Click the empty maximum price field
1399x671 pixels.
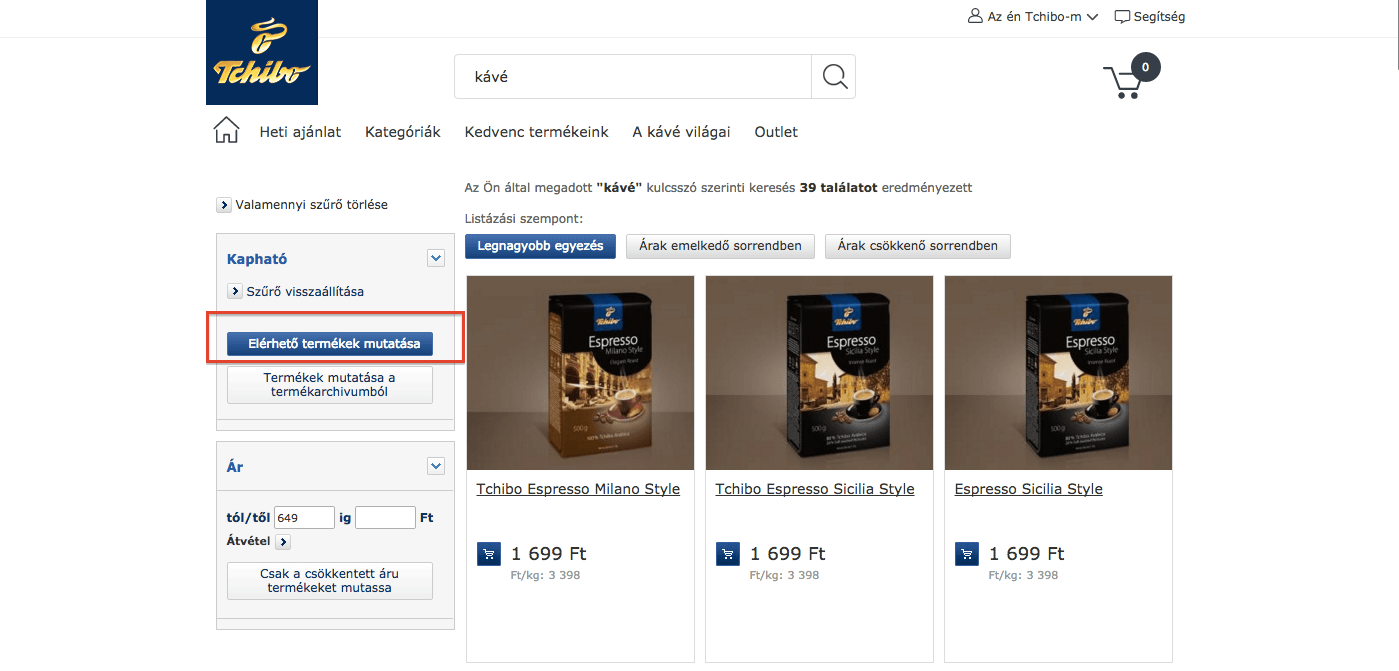point(385,518)
